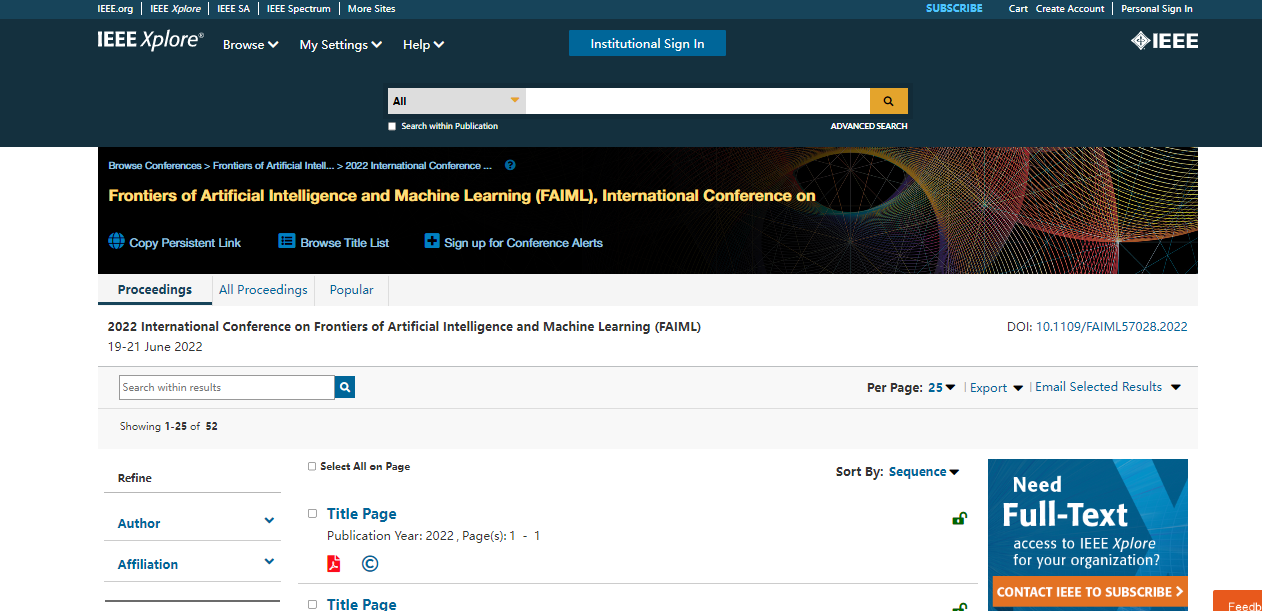Click the Copy Persistent Link globe icon
Viewport: 1262px width, 611px height.
coord(116,241)
